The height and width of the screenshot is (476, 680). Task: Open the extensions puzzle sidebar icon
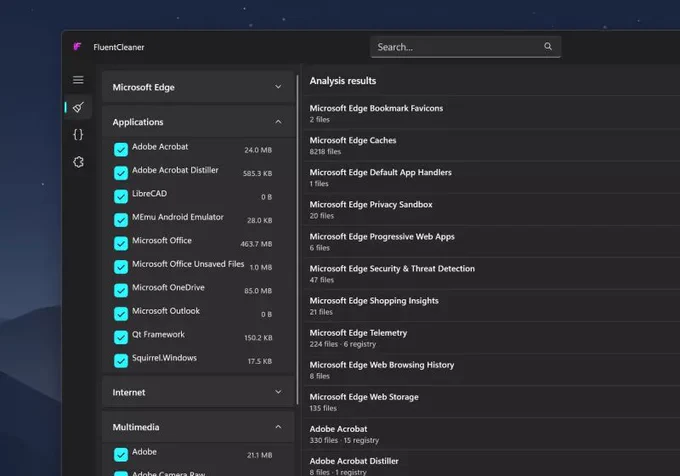tap(78, 162)
